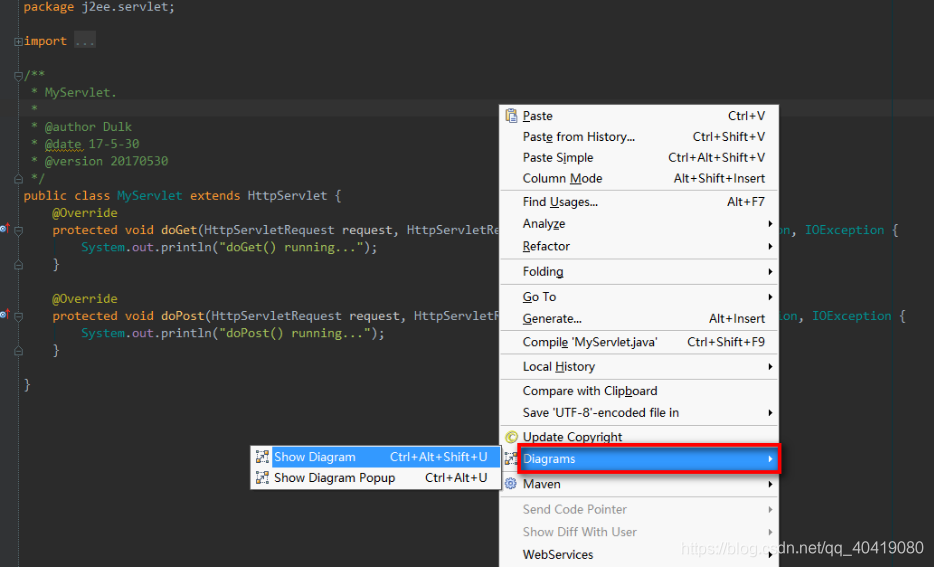This screenshot has height=567, width=934.
Task: Select Show Diagram in submenu
Action: click(375, 457)
